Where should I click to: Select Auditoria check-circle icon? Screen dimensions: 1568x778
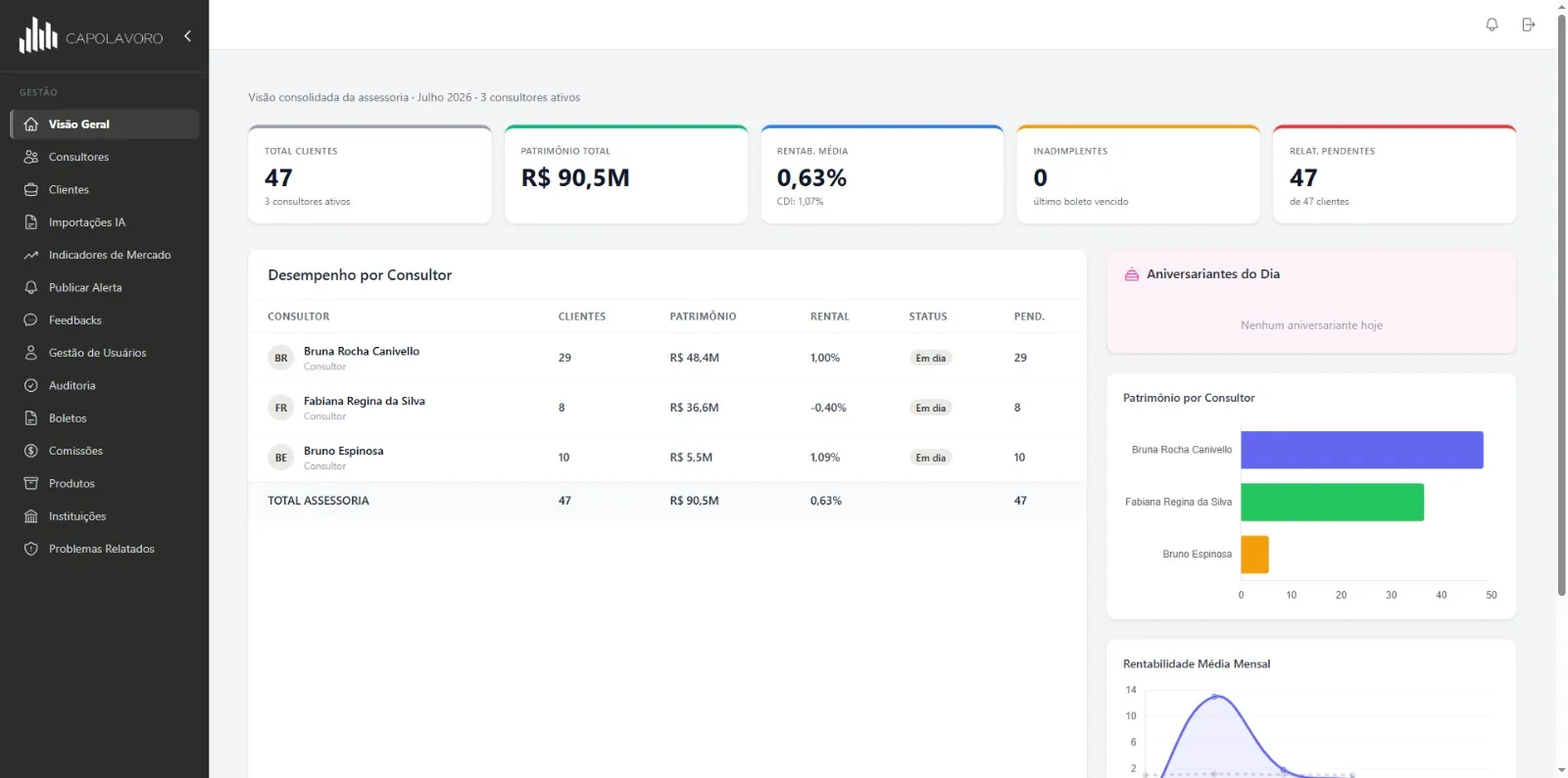tap(31, 385)
